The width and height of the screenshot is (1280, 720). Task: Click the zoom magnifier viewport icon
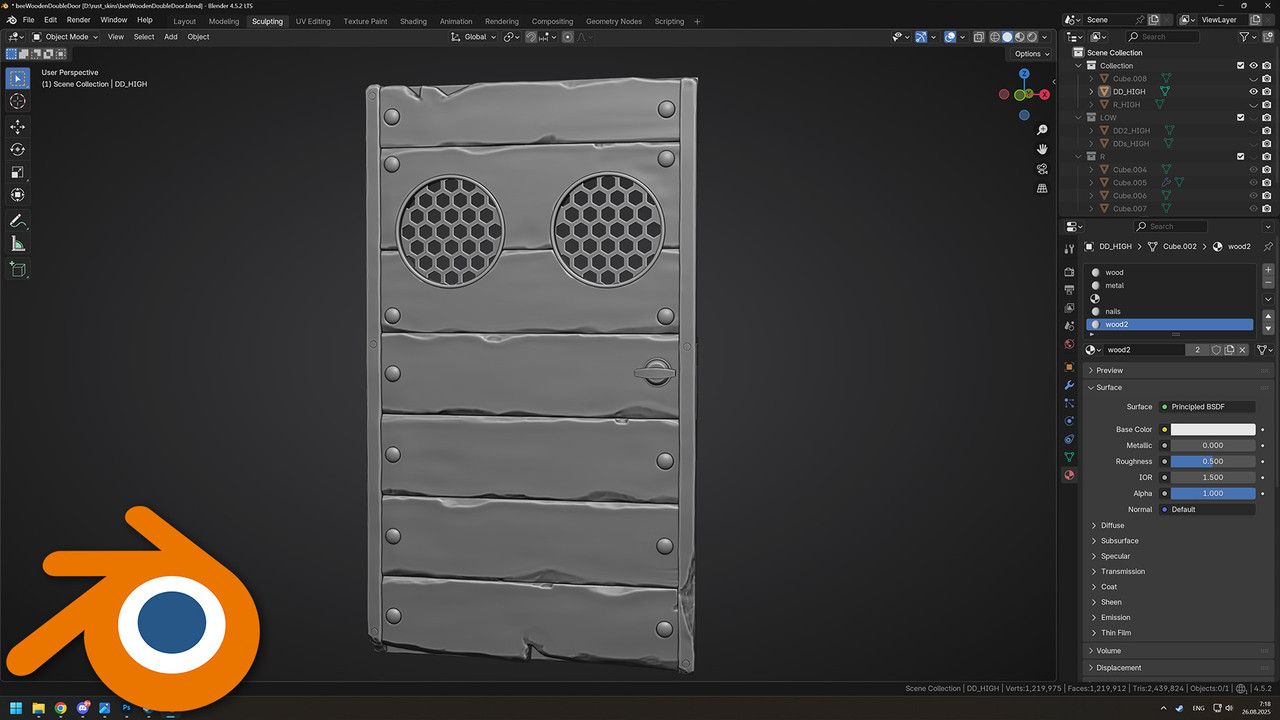click(1042, 130)
